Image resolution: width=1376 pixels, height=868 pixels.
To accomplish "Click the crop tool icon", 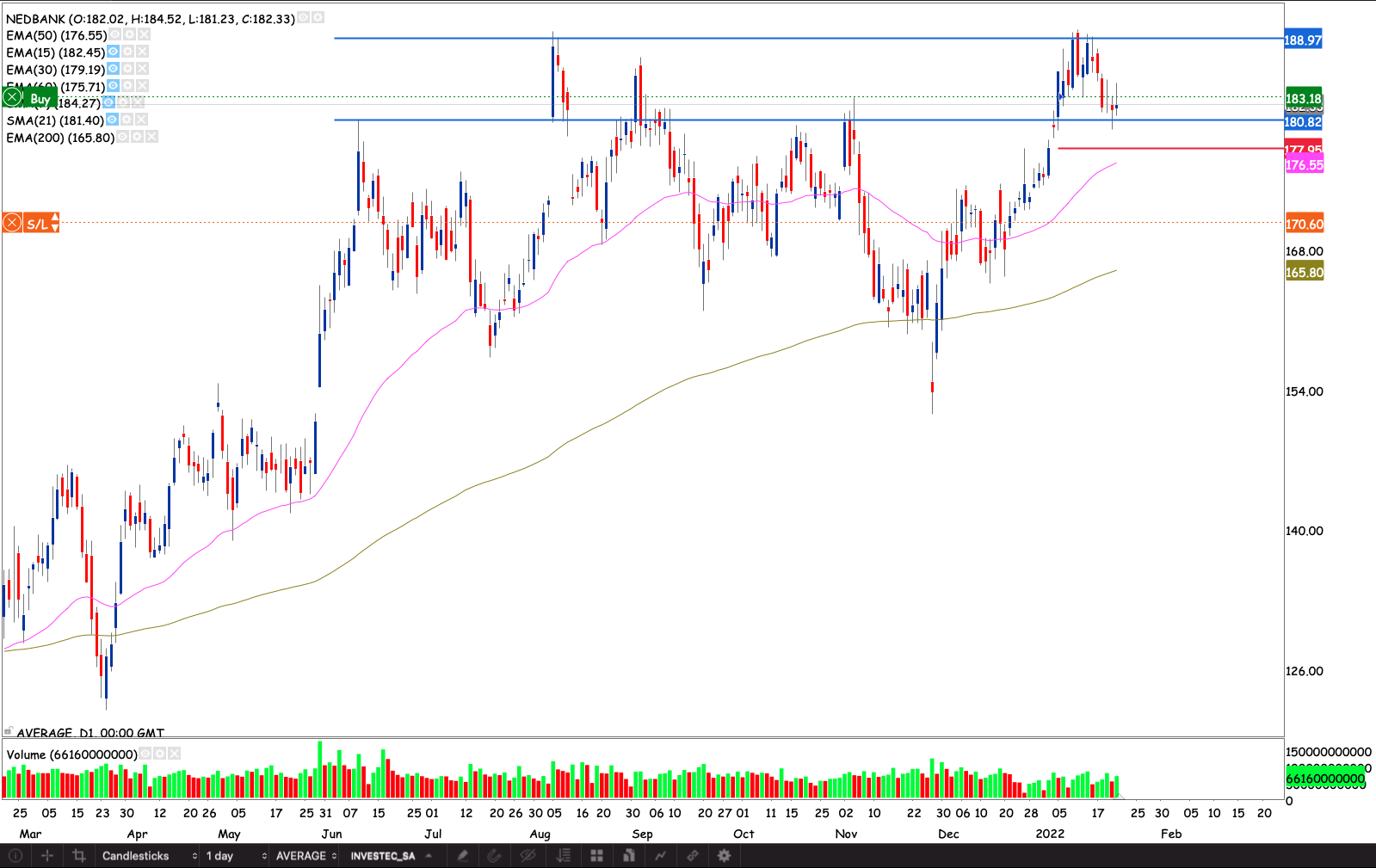I will click(x=79, y=856).
